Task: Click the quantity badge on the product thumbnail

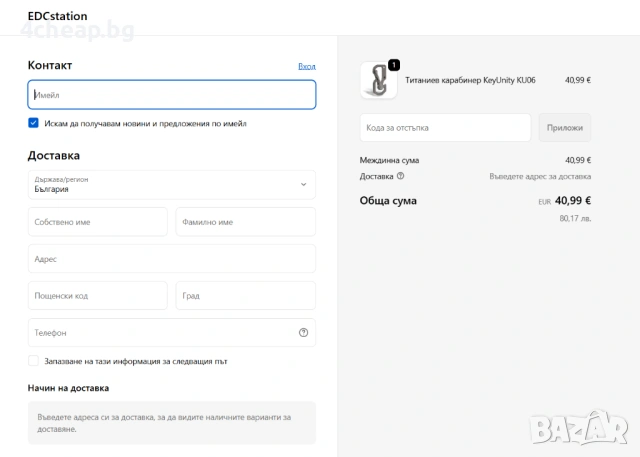Action: tap(394, 65)
